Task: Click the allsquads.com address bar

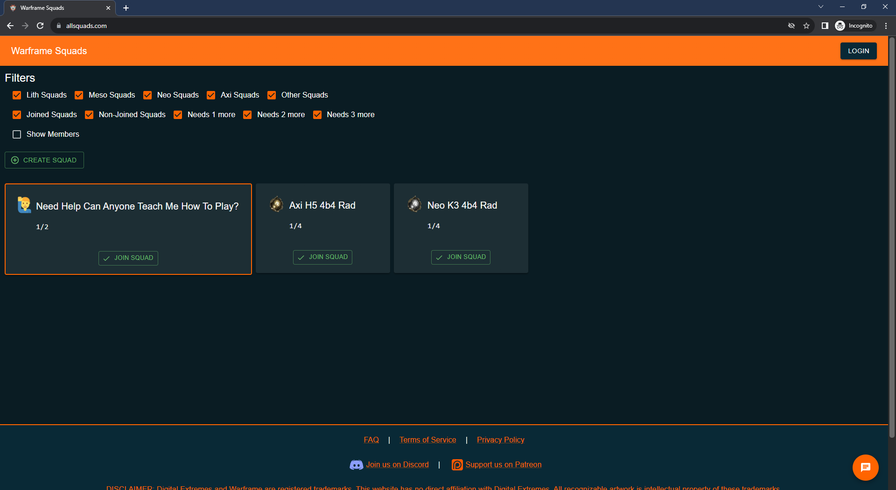Action: [x=417, y=26]
